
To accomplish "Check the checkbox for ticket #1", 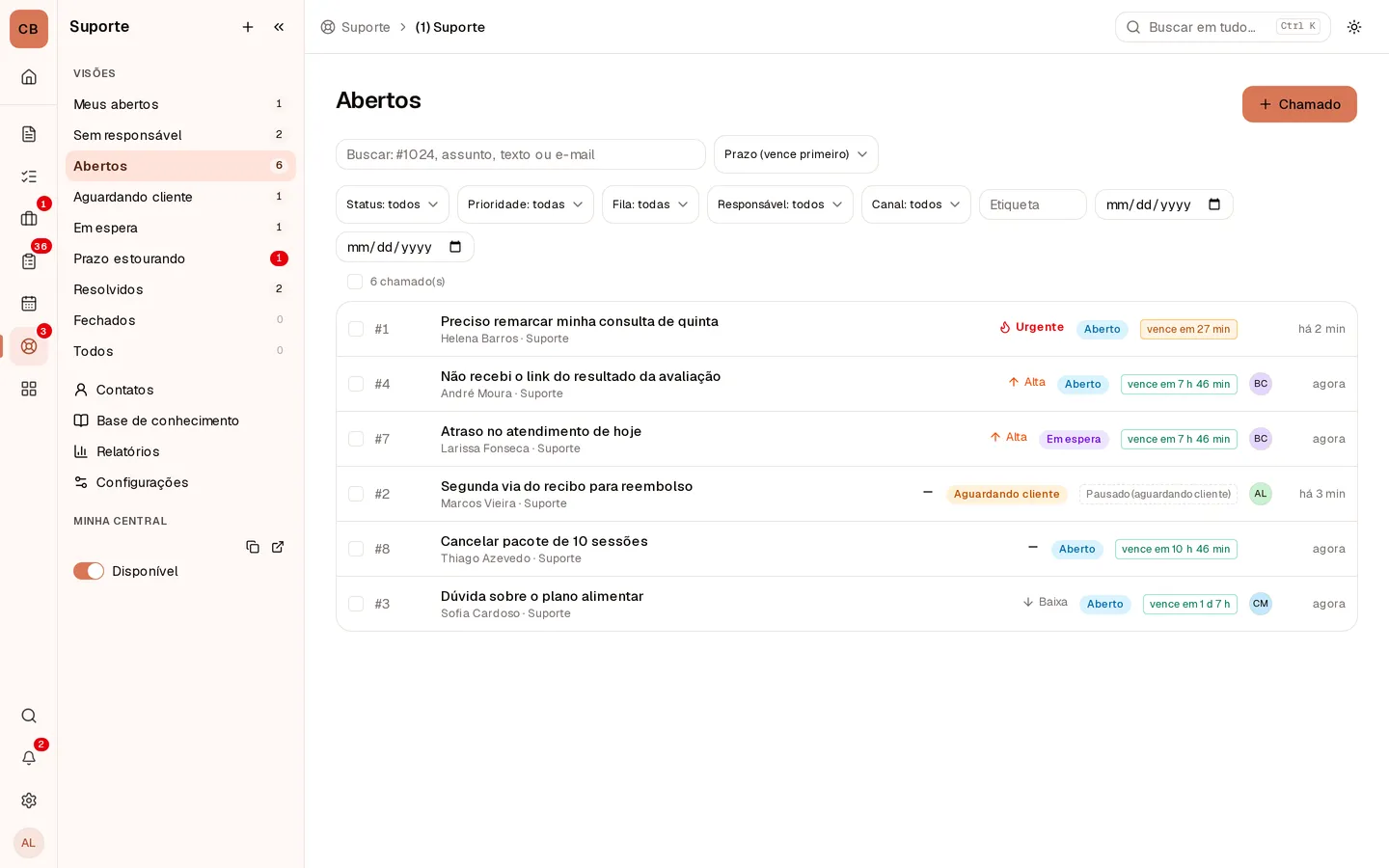I will [356, 329].
